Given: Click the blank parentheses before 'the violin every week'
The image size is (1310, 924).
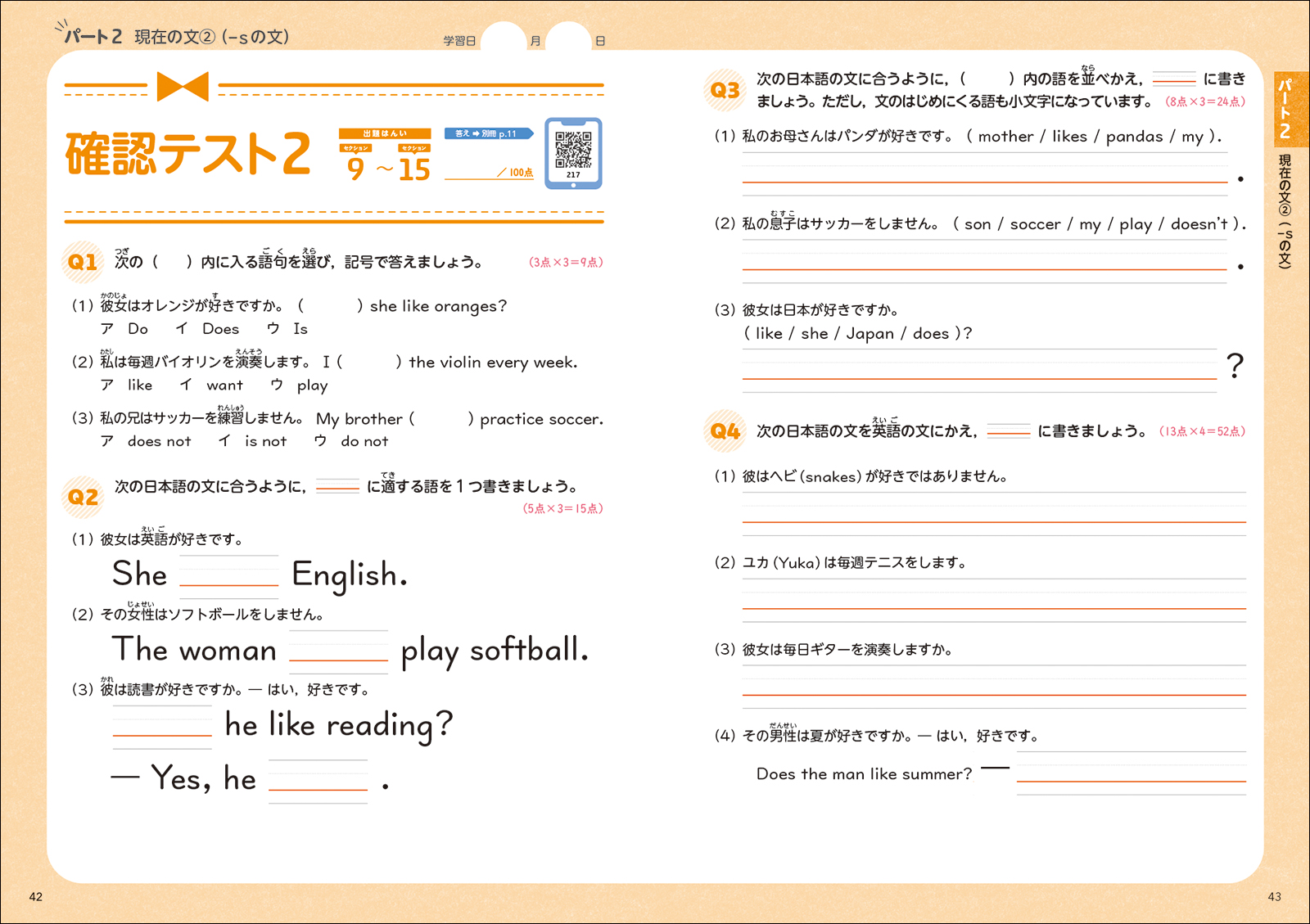Looking at the screenshot, I should (369, 362).
